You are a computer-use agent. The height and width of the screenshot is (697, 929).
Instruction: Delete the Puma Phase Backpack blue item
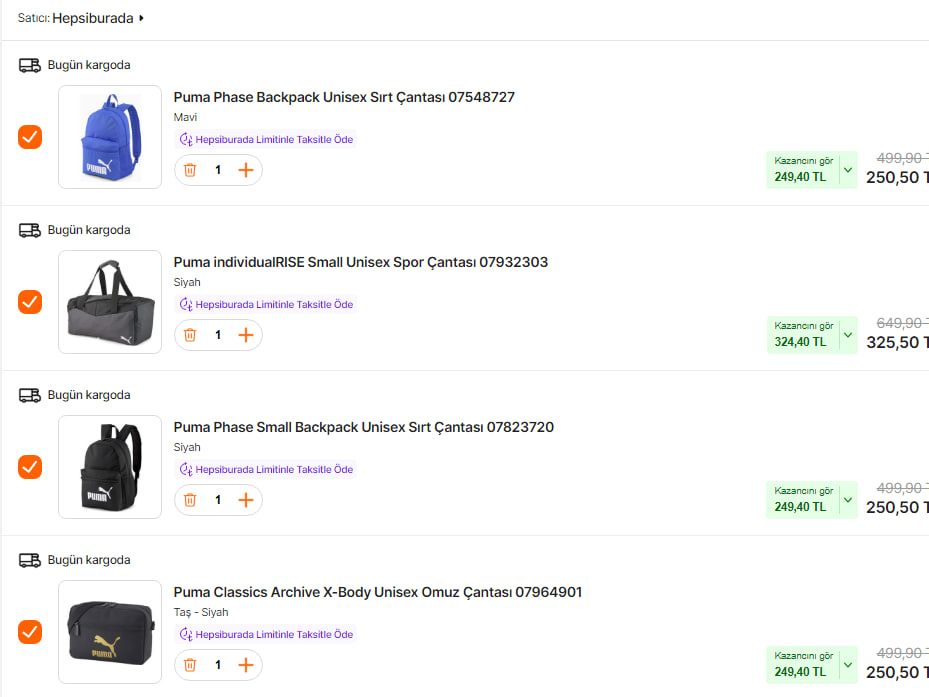(x=190, y=170)
